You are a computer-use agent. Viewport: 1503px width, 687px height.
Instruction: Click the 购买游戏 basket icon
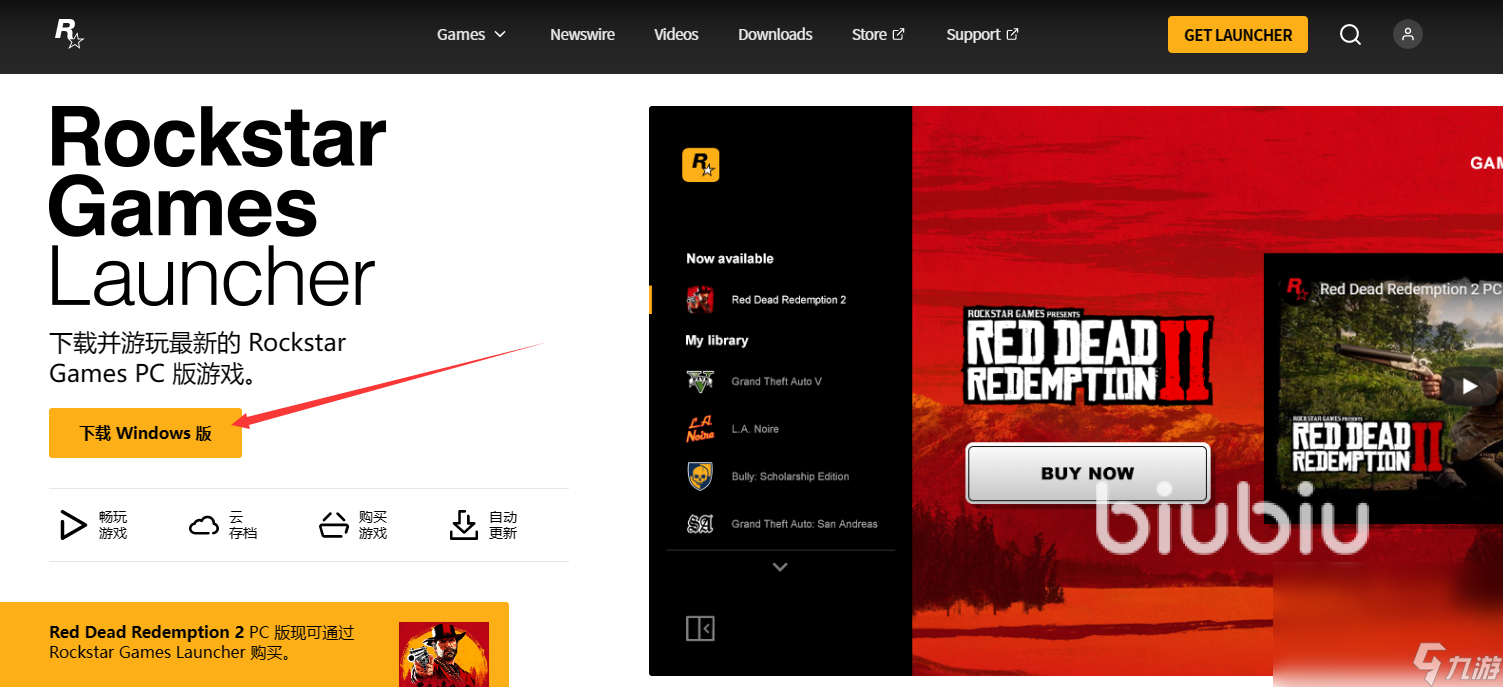pos(333,525)
